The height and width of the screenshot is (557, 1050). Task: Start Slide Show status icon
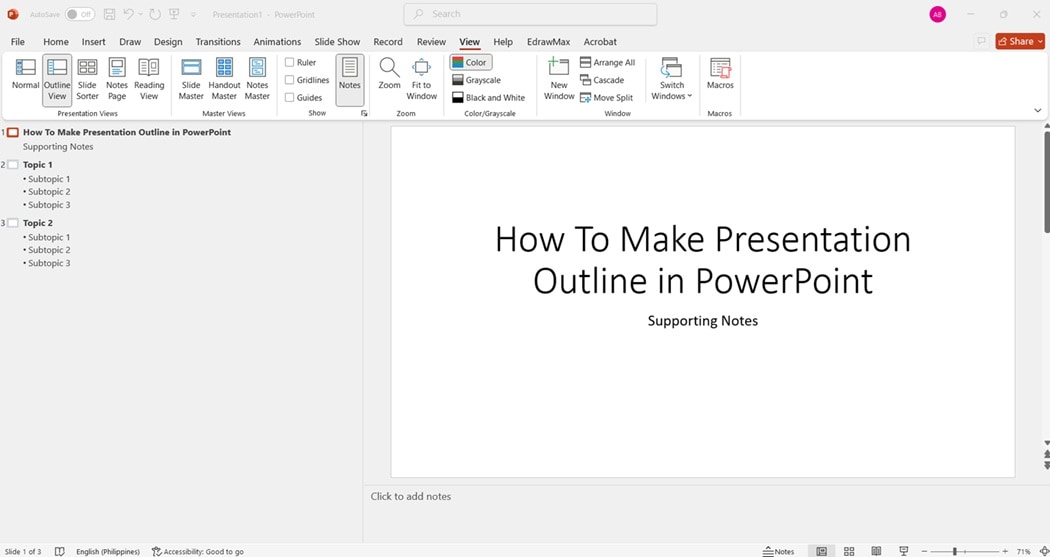(903, 552)
